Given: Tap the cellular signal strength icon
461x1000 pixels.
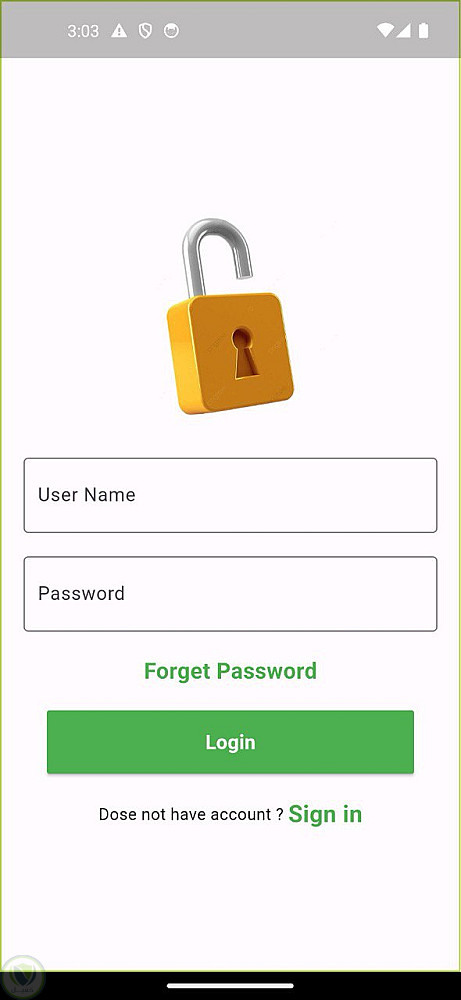Looking at the screenshot, I should pyautogui.click(x=403, y=31).
